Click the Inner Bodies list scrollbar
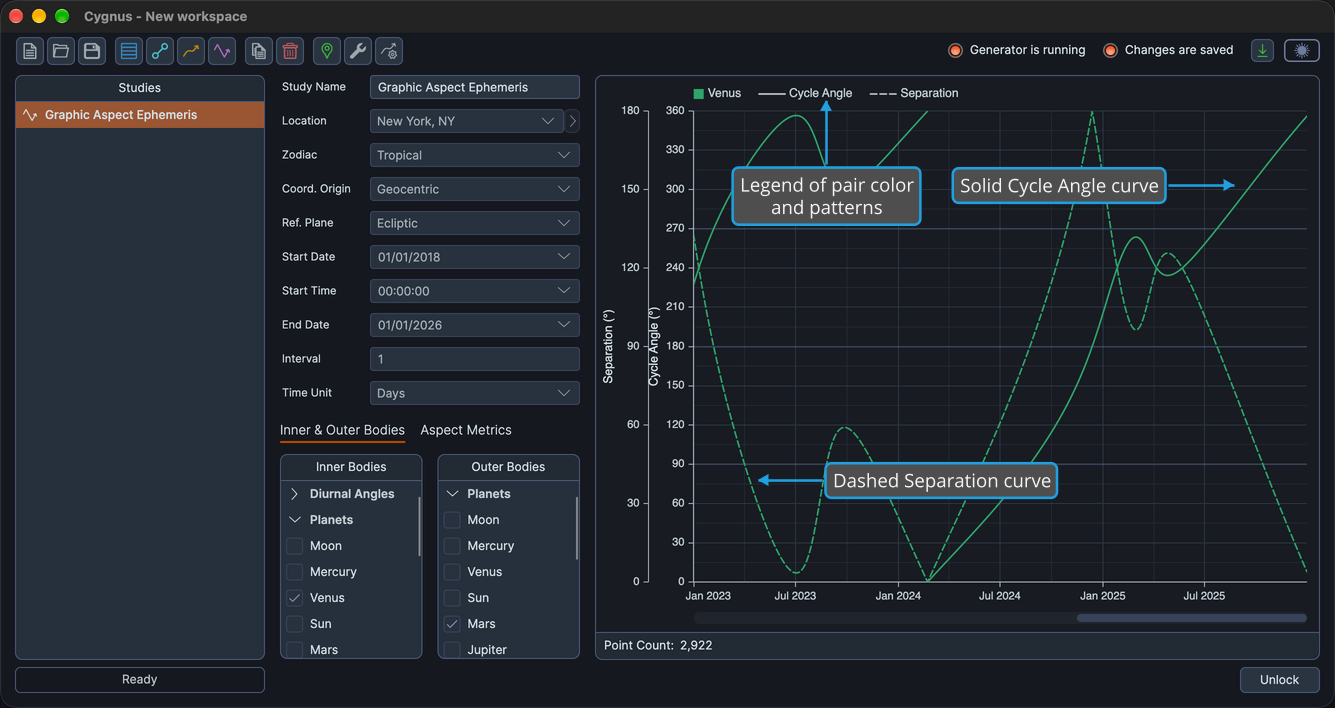The width and height of the screenshot is (1335, 708). coord(419,526)
